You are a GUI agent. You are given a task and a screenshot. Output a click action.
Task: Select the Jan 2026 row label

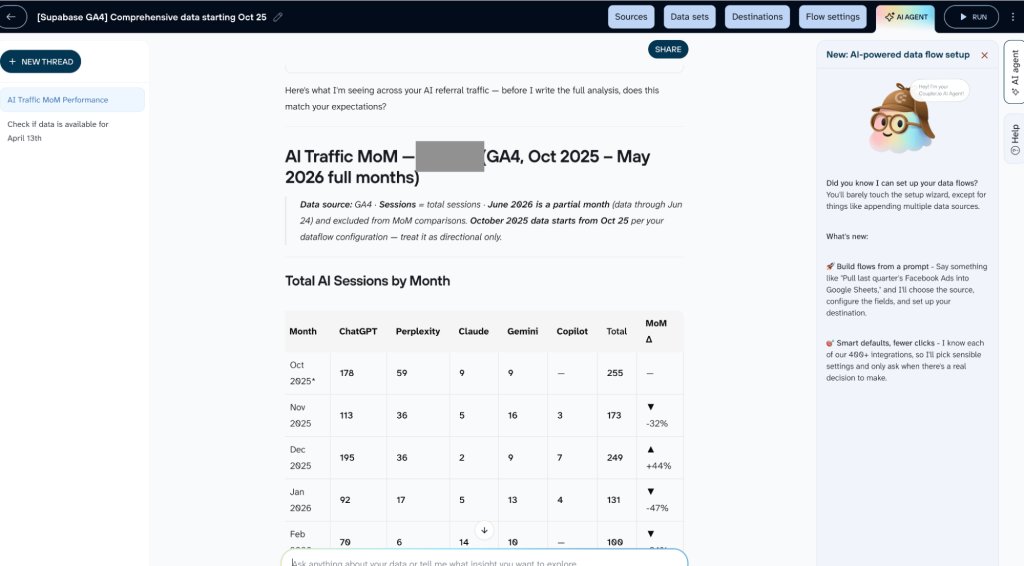(300, 500)
